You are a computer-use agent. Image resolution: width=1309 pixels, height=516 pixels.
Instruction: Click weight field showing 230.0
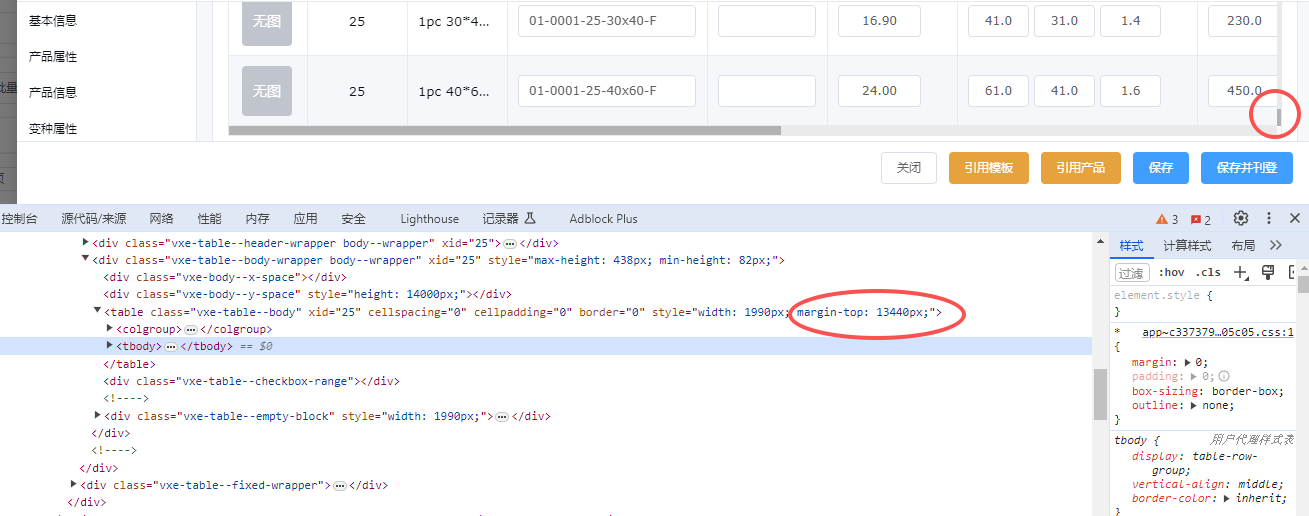coord(1243,21)
